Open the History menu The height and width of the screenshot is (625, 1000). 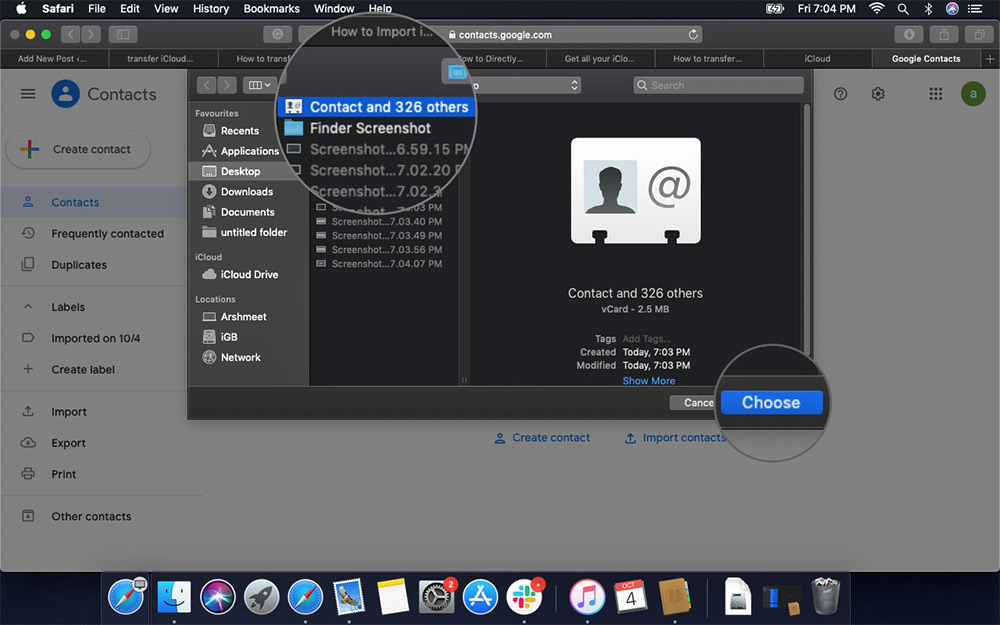(x=211, y=8)
